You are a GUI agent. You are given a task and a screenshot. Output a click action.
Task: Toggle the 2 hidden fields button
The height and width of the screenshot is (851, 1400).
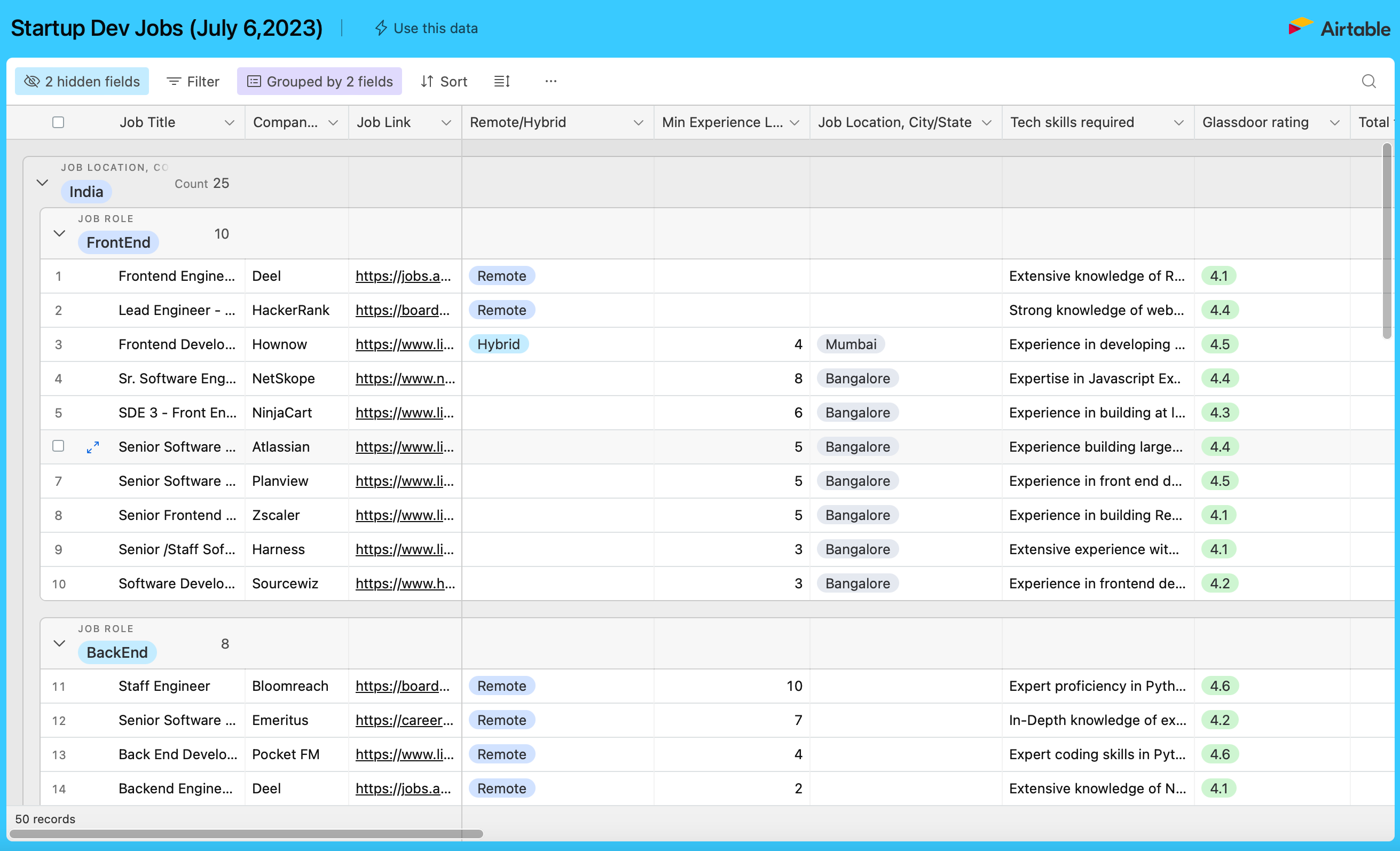click(x=82, y=81)
